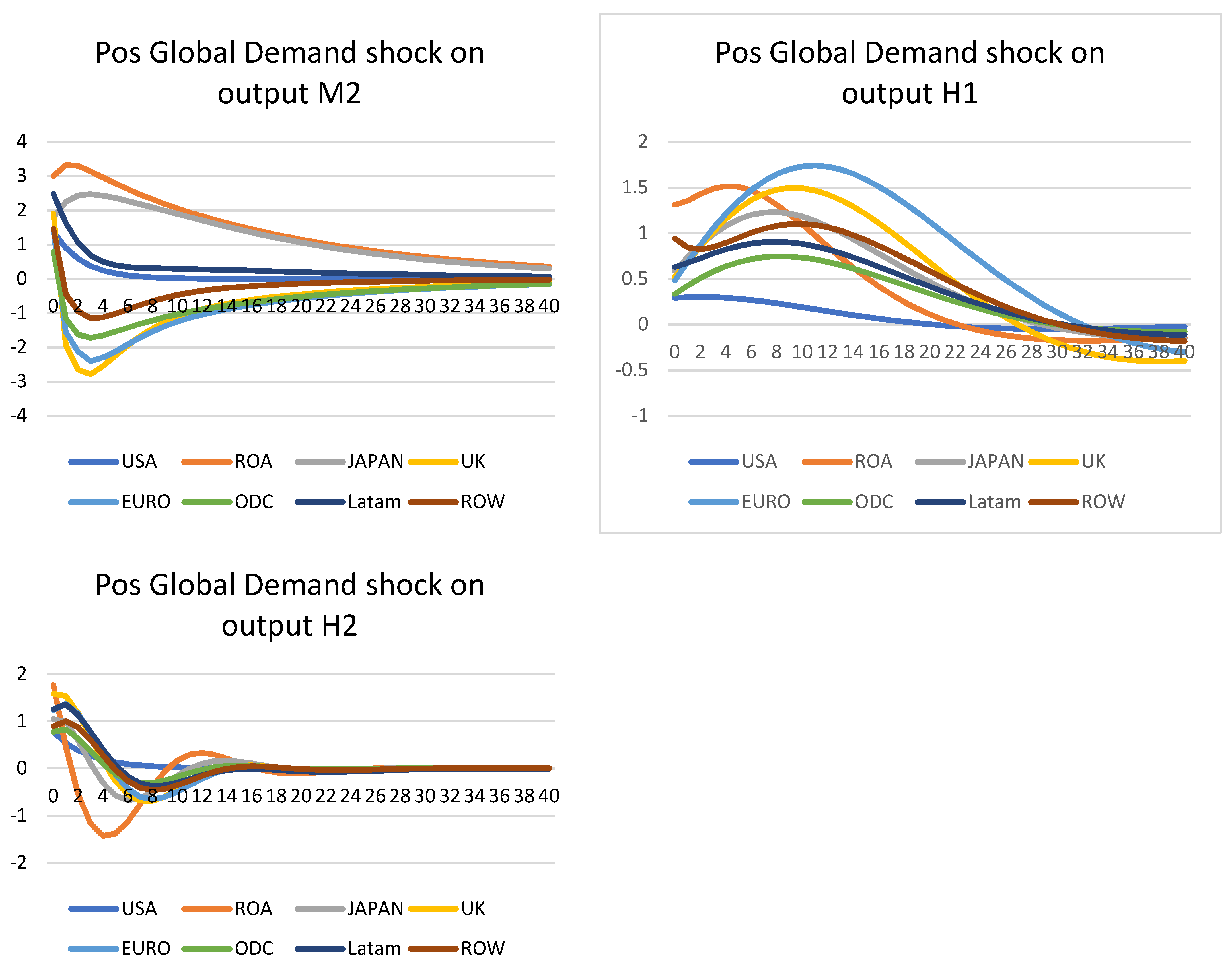Screen dimensions: 1232x971
Task: Click the 1.5 y-axis label in H1 chart
Action: point(634,187)
